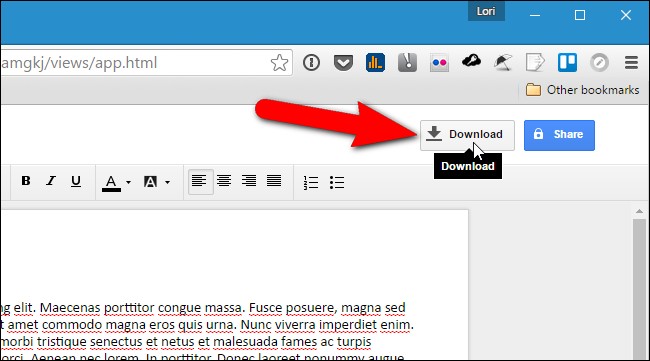Minimize the browser window

click(x=535, y=16)
